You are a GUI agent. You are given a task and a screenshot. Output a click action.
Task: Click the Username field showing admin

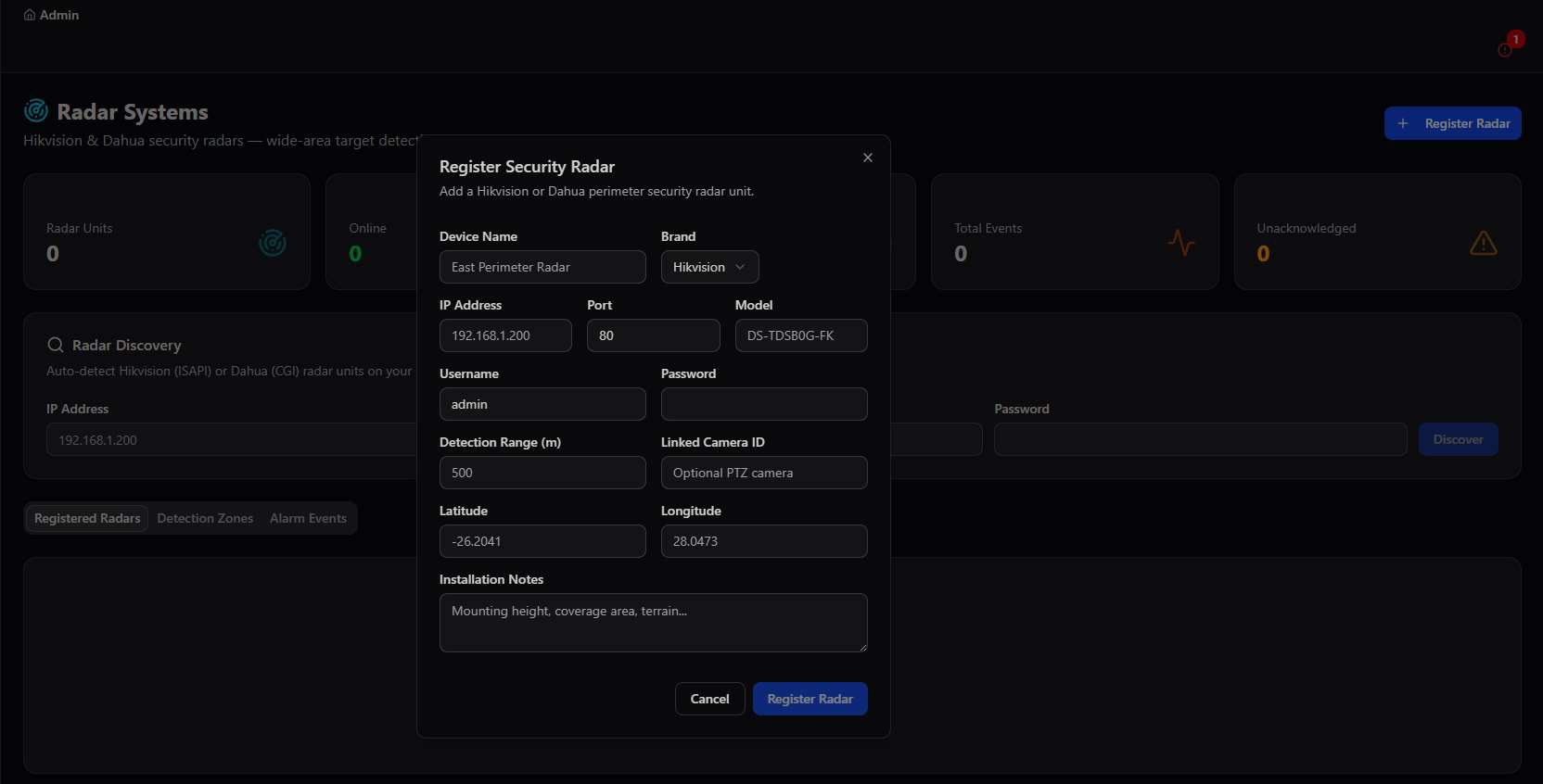542,404
